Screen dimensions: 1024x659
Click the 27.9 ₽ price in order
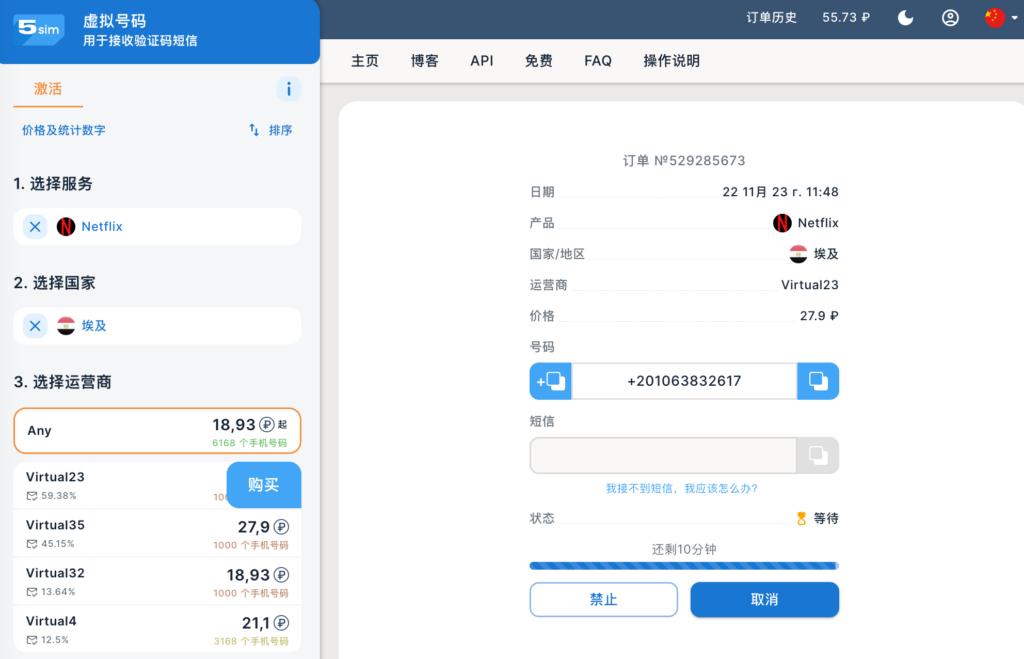[x=819, y=316]
